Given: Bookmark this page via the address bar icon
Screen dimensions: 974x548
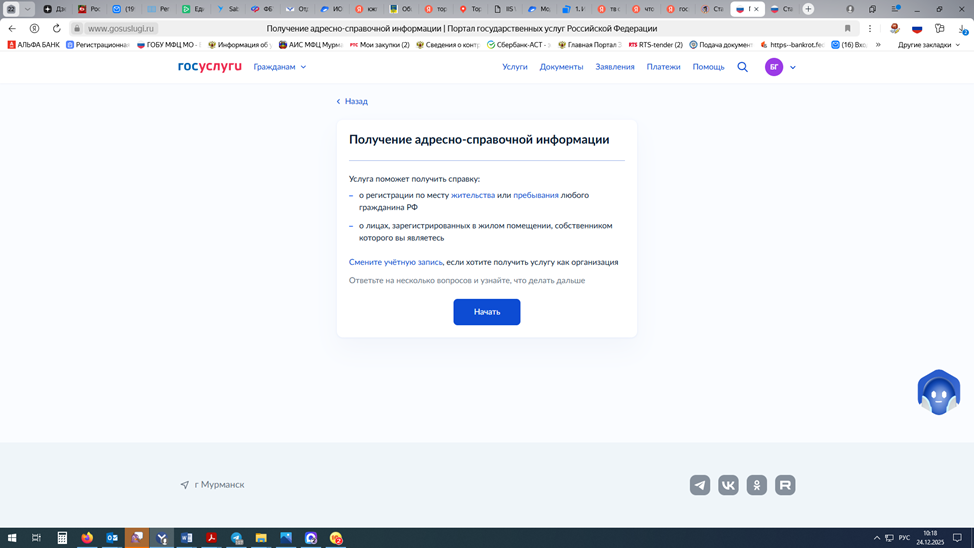Looking at the screenshot, I should point(847,29).
